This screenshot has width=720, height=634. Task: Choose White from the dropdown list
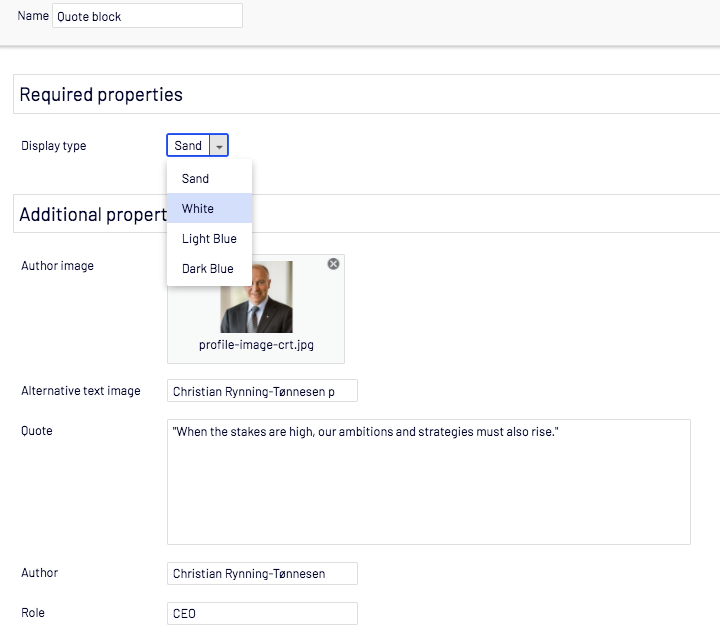pyautogui.click(x=209, y=208)
